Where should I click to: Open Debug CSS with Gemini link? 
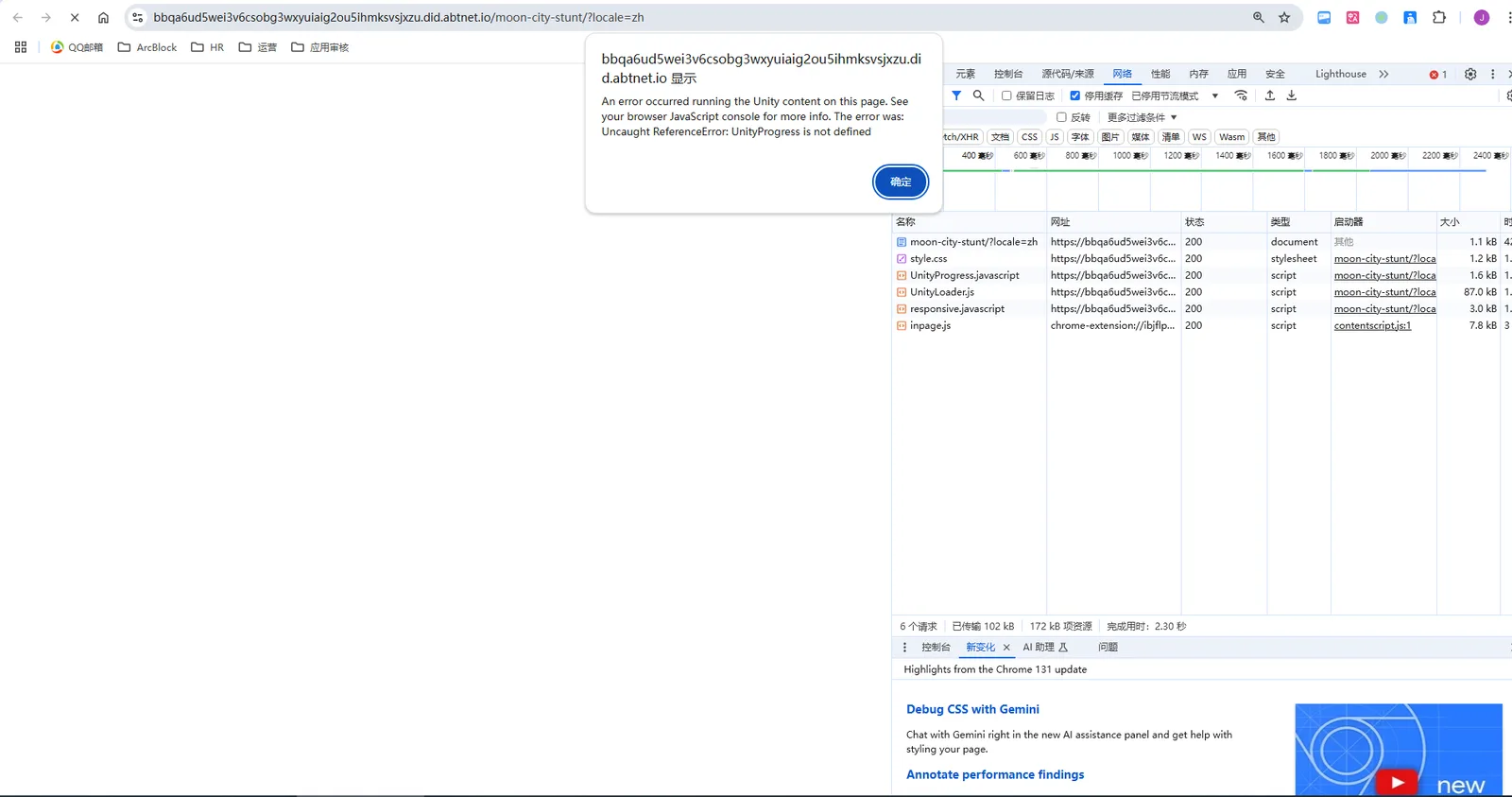[972, 709]
